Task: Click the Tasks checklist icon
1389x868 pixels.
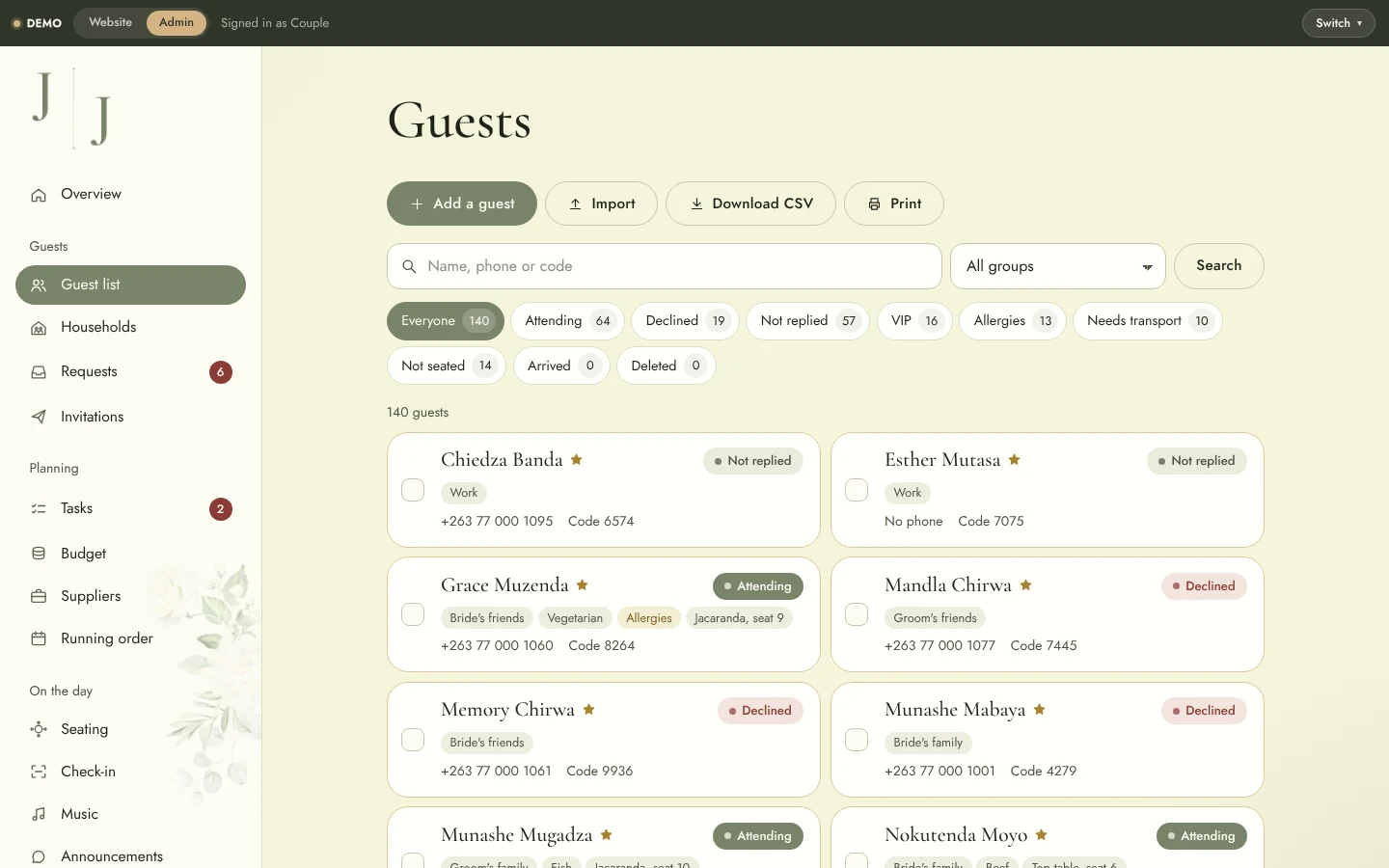Action: pos(39,509)
